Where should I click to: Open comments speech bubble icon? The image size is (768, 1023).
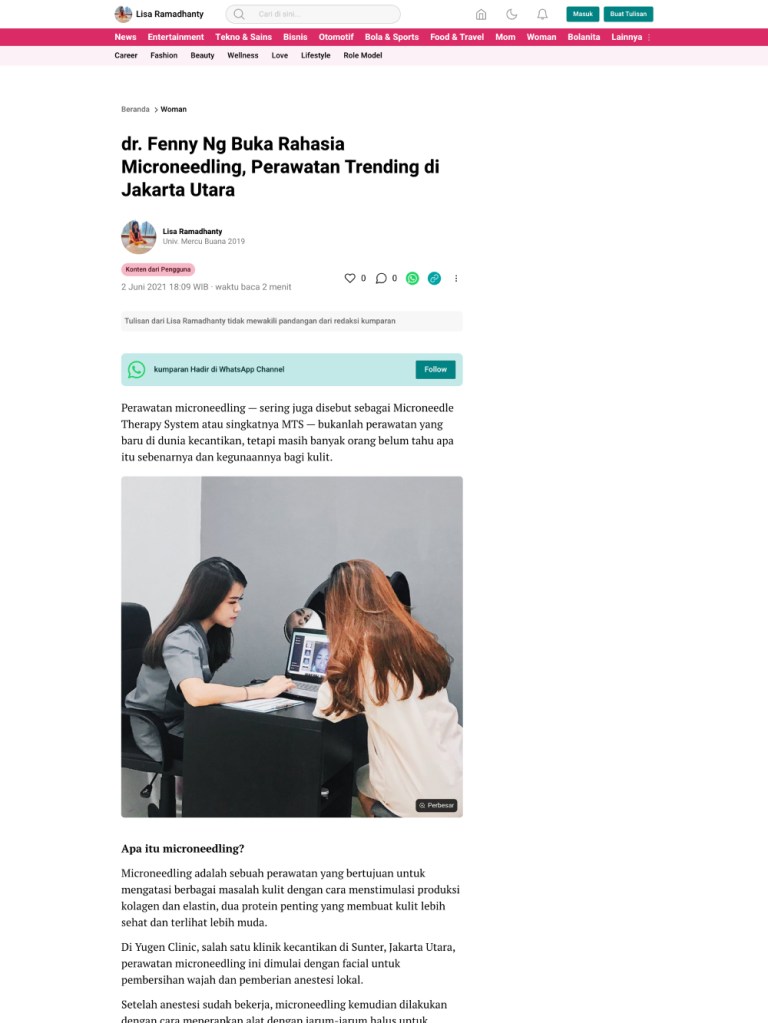[381, 278]
